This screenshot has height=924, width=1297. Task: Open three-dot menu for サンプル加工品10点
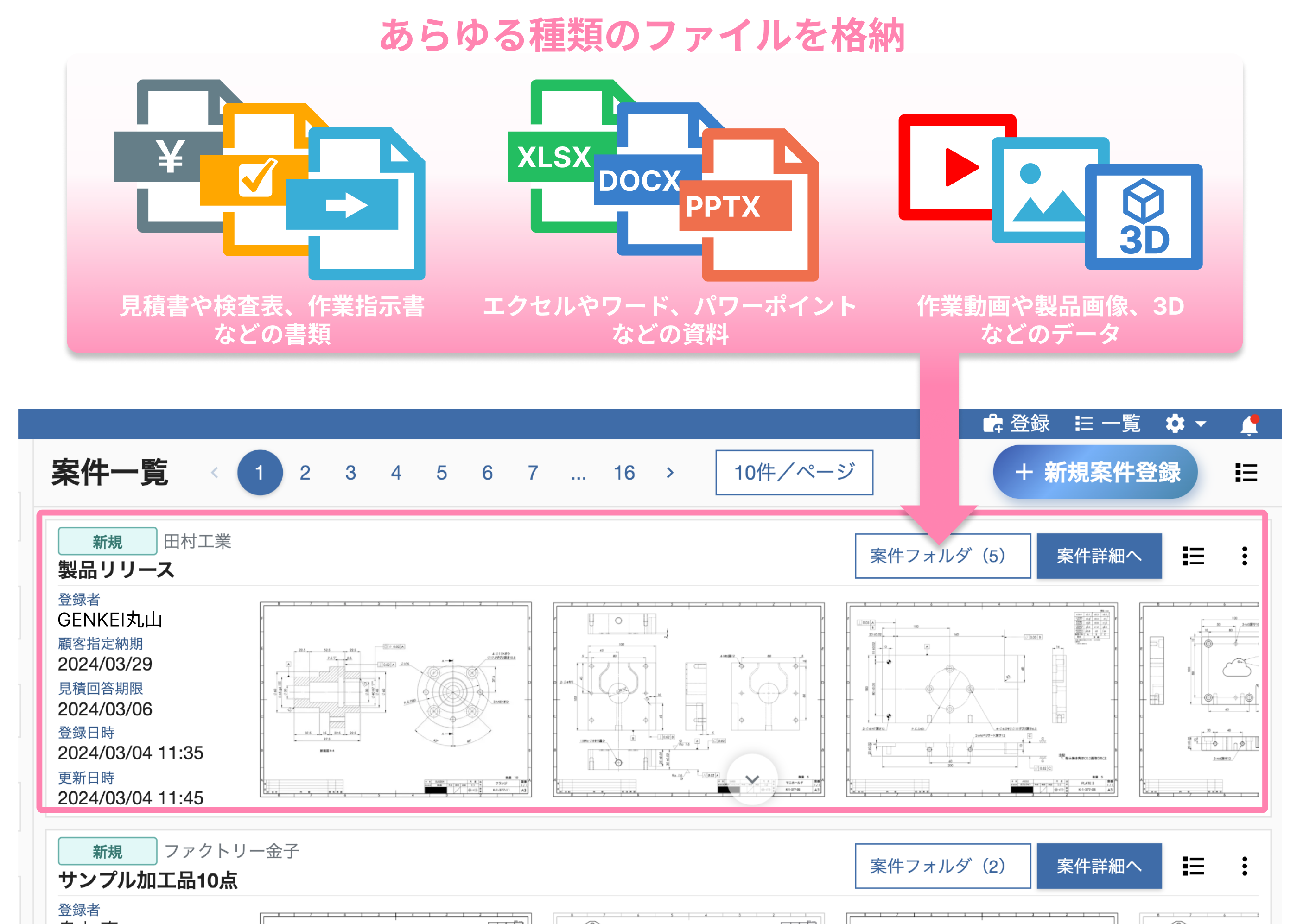point(1244,866)
